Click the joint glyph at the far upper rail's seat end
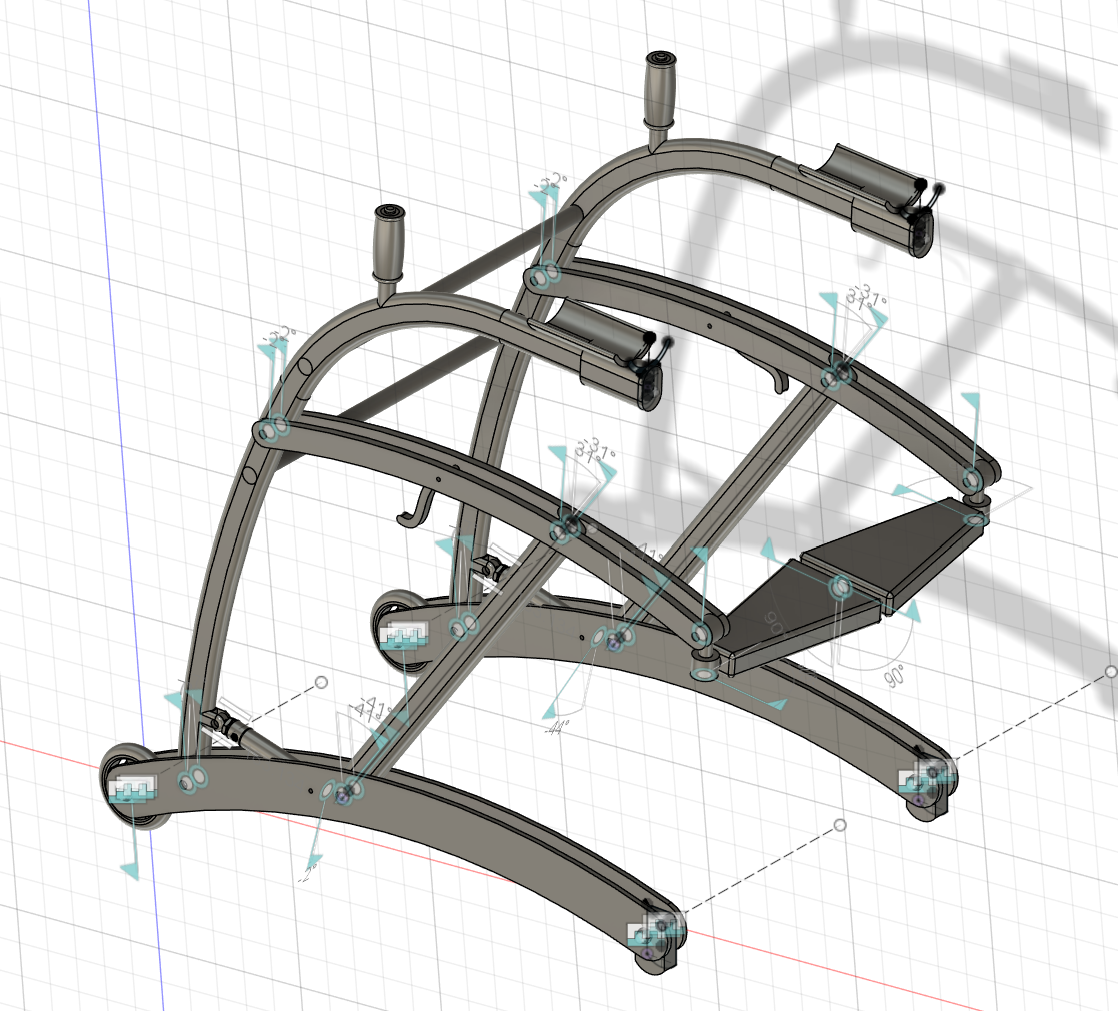 (x=971, y=478)
